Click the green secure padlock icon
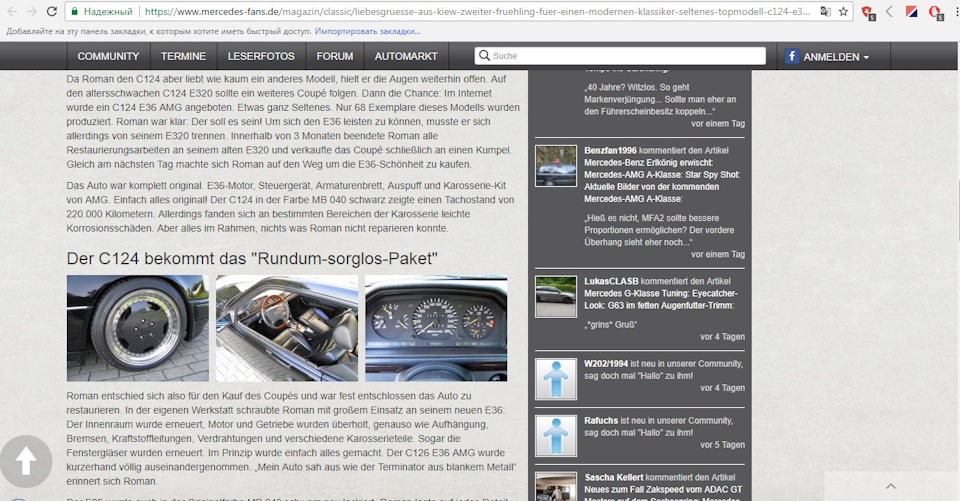 [x=74, y=12]
